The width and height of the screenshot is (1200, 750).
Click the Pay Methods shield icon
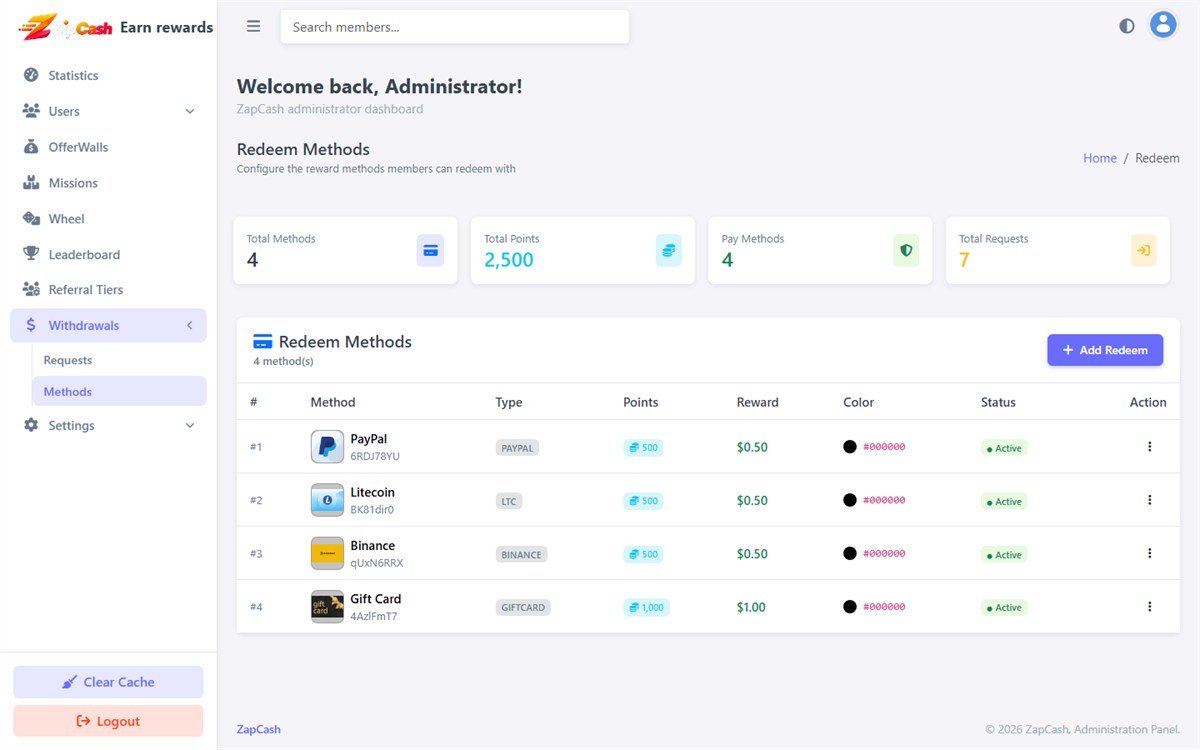(906, 250)
